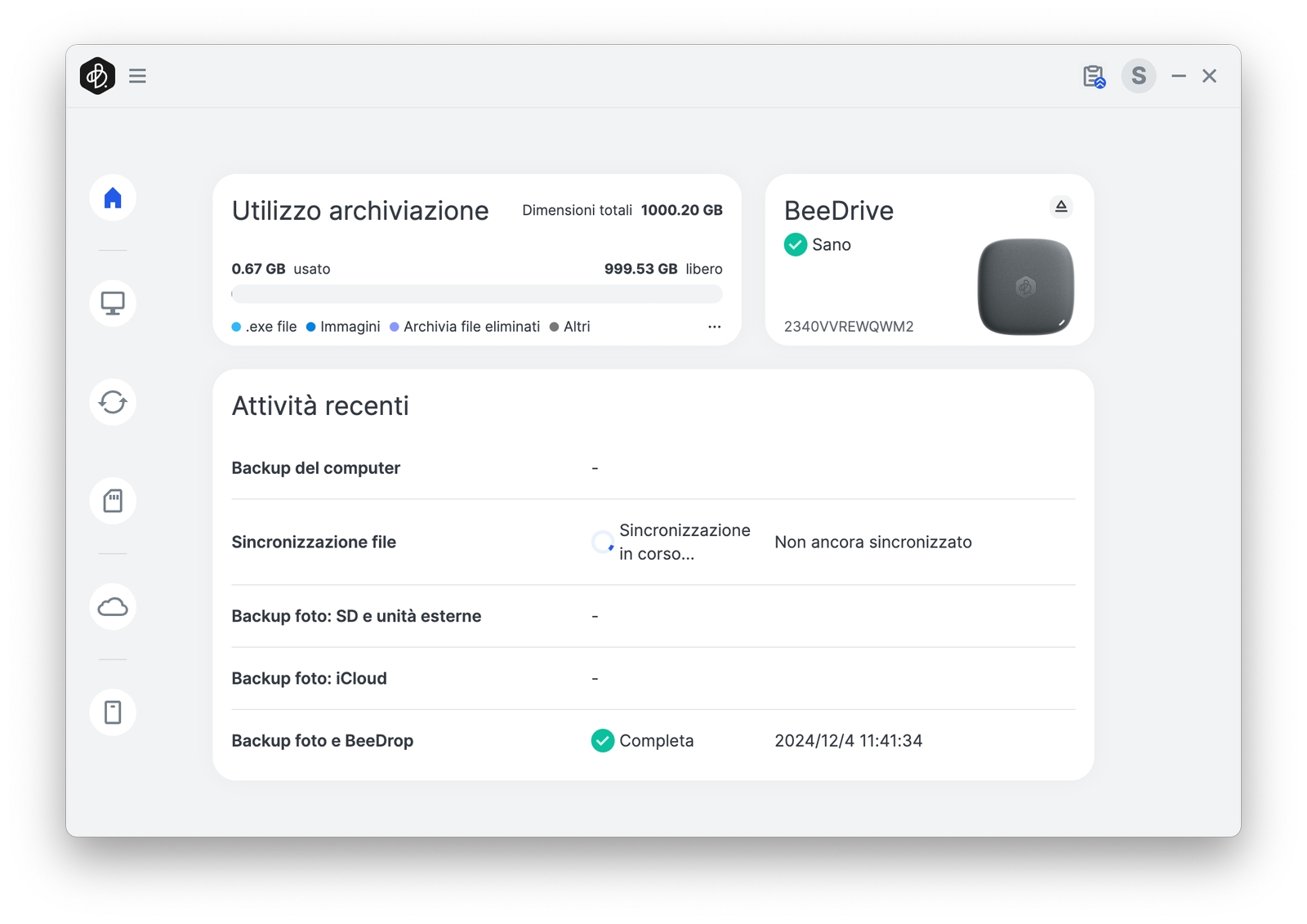The image size is (1307, 924).
Task: Click the 999.53 GB libero value
Action: coord(663,269)
